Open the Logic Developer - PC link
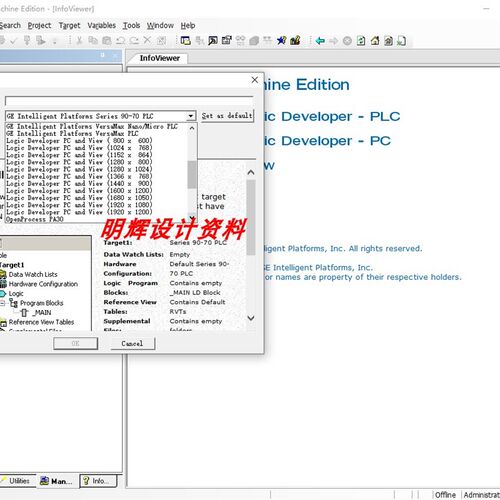Screen dimensions: 500x500 (327, 141)
